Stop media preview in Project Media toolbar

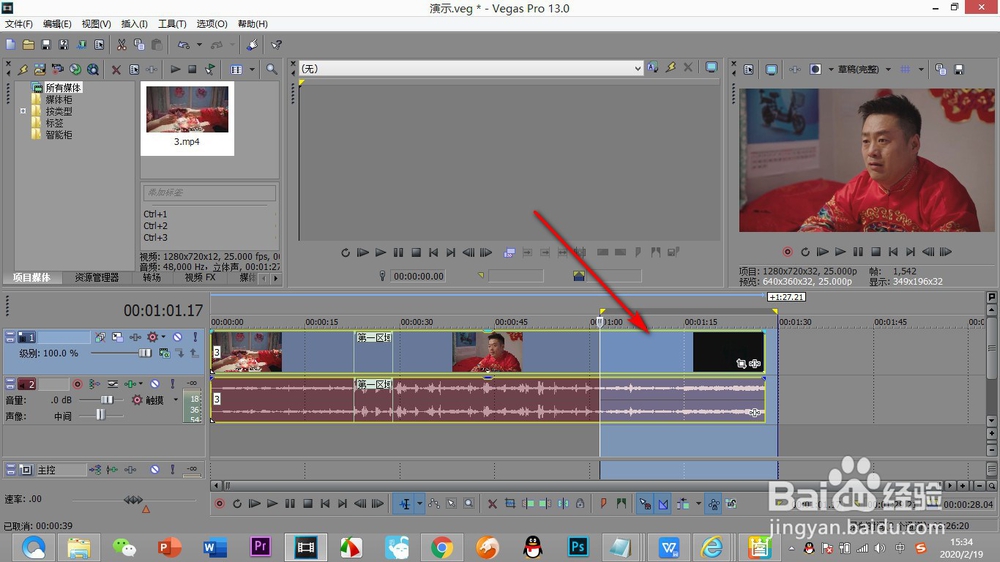click(x=192, y=69)
